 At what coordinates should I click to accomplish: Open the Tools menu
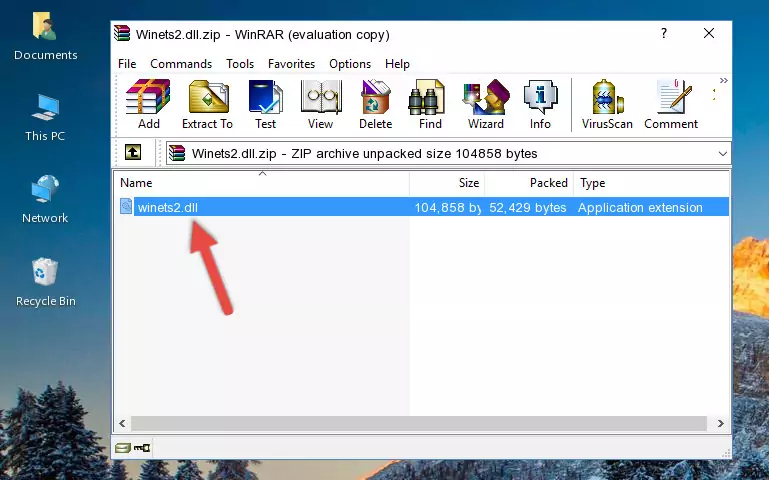click(240, 64)
